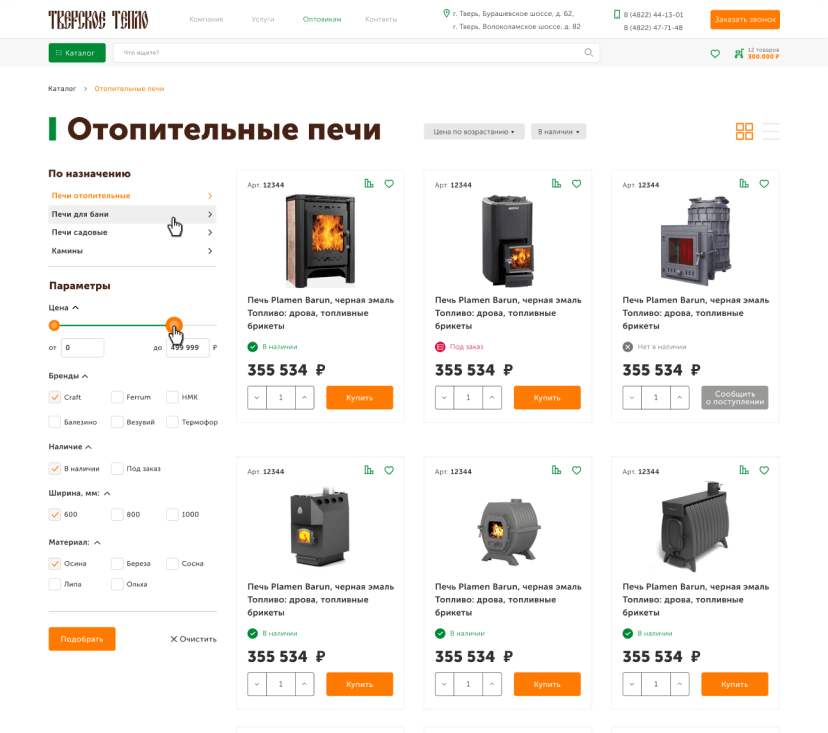Uncheck the Craft brand checkbox
This screenshot has width=828, height=733.
54,397
